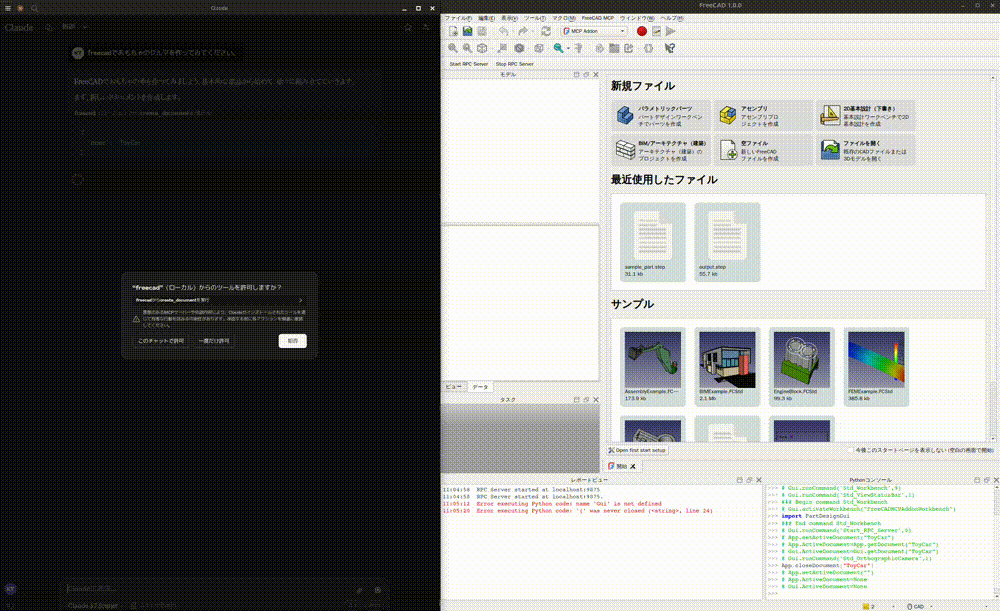1000x611 pixels.
Task: Open the sample_part.step recent file thumbnail
Action: pos(652,241)
